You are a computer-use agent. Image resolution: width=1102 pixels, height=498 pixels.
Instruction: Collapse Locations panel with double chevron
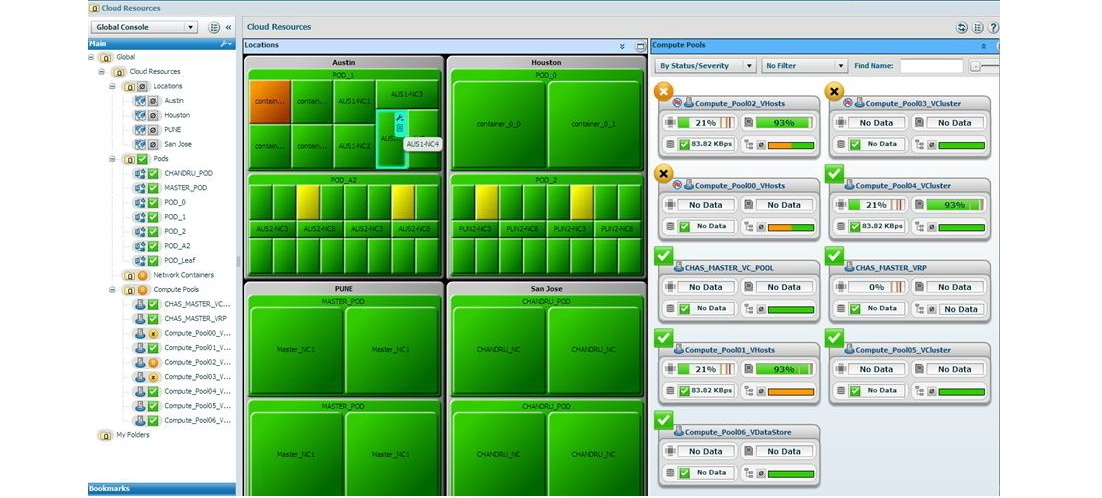coord(622,46)
